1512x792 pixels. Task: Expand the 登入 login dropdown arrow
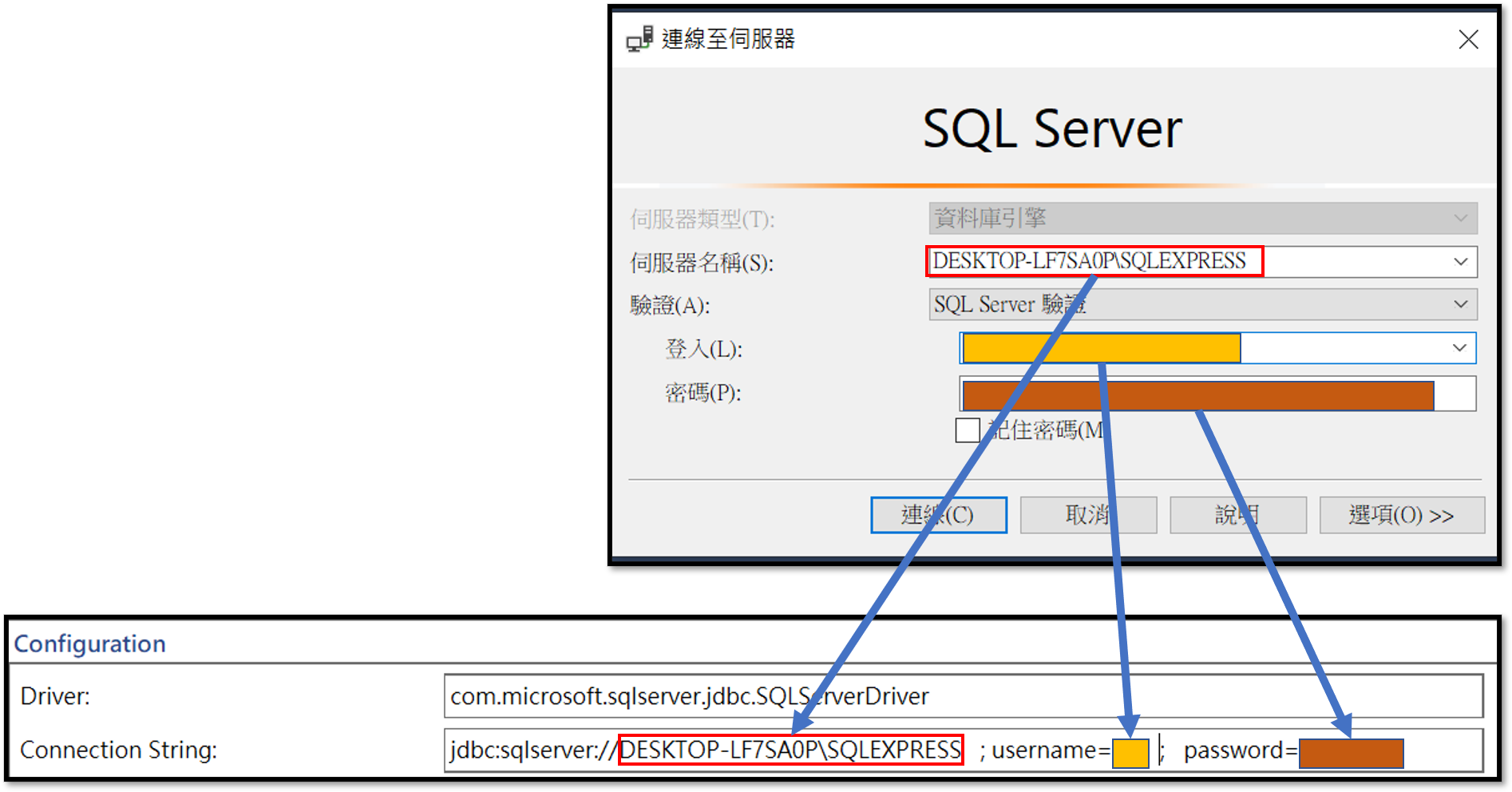1459,348
